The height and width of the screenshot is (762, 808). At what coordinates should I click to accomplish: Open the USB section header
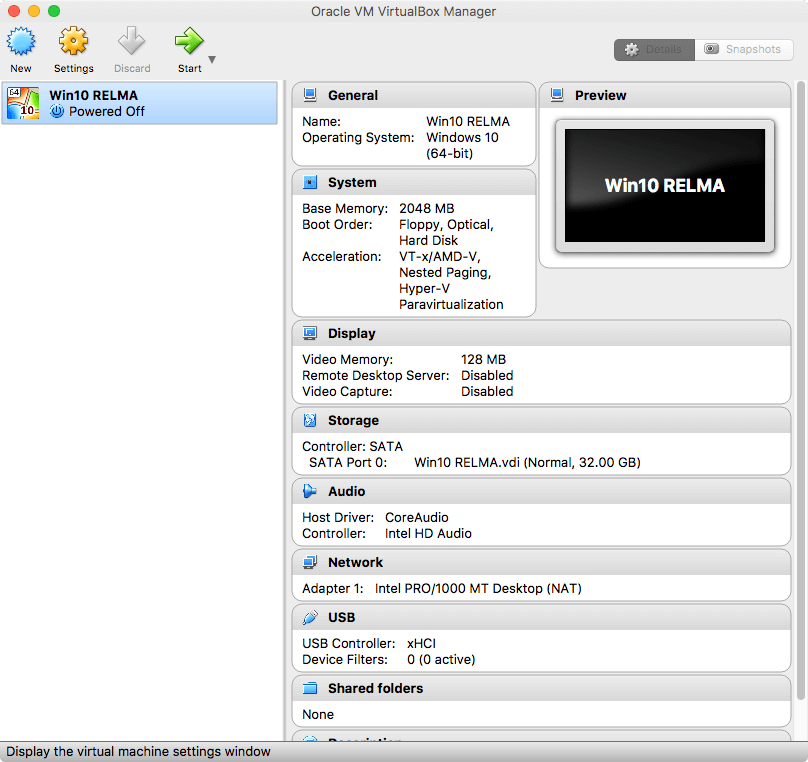(341, 617)
